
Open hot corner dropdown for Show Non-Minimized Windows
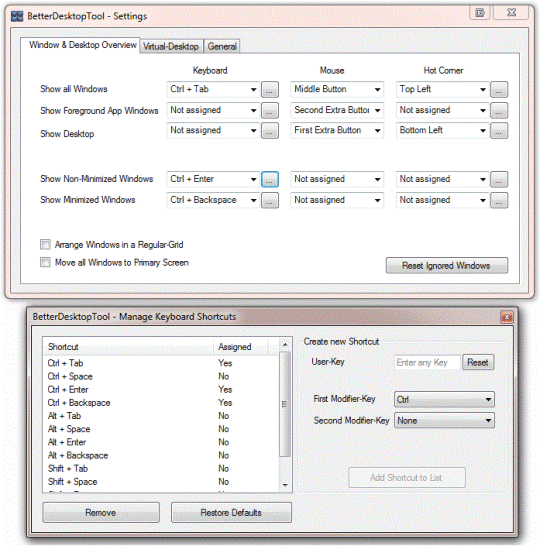tap(443, 179)
